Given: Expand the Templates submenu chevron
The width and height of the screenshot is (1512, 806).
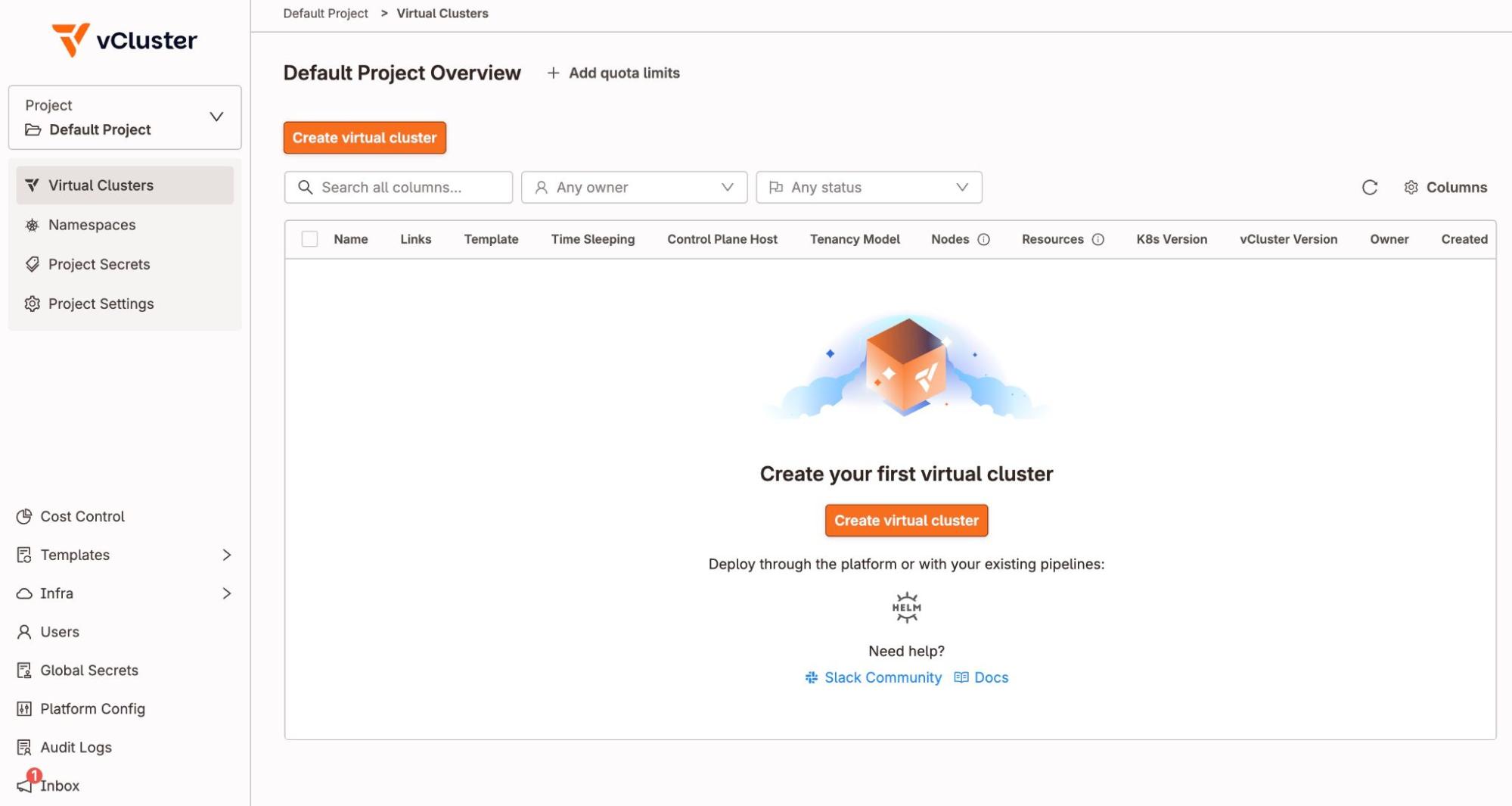Looking at the screenshot, I should coord(226,555).
